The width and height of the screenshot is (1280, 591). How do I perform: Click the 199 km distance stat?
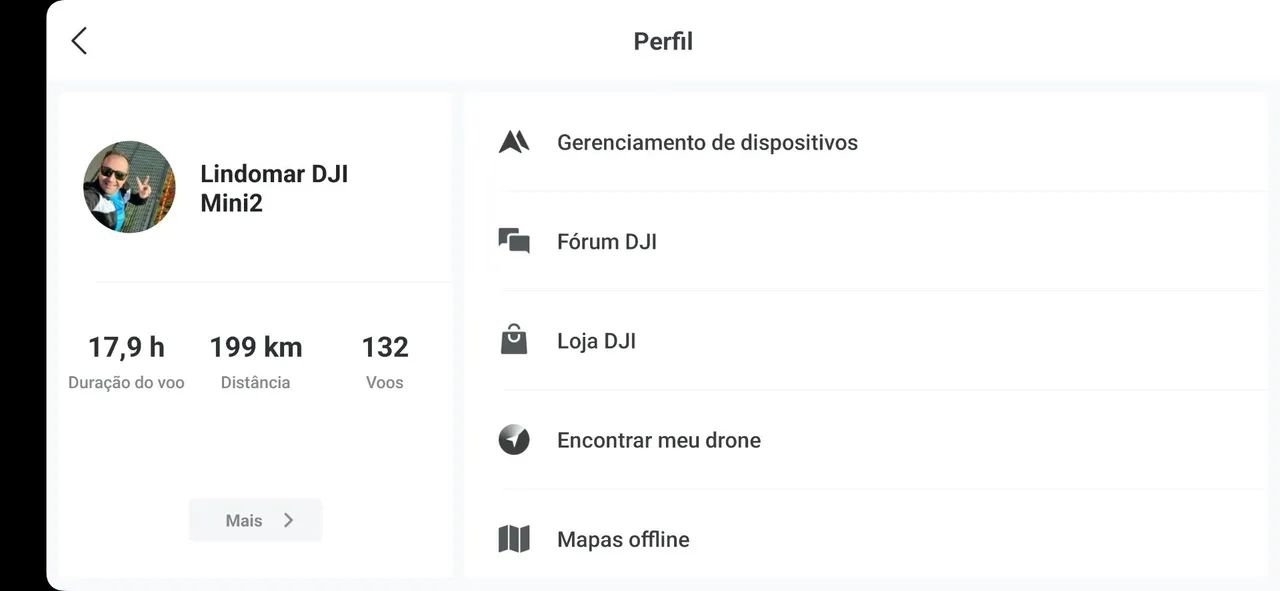[x=255, y=346]
